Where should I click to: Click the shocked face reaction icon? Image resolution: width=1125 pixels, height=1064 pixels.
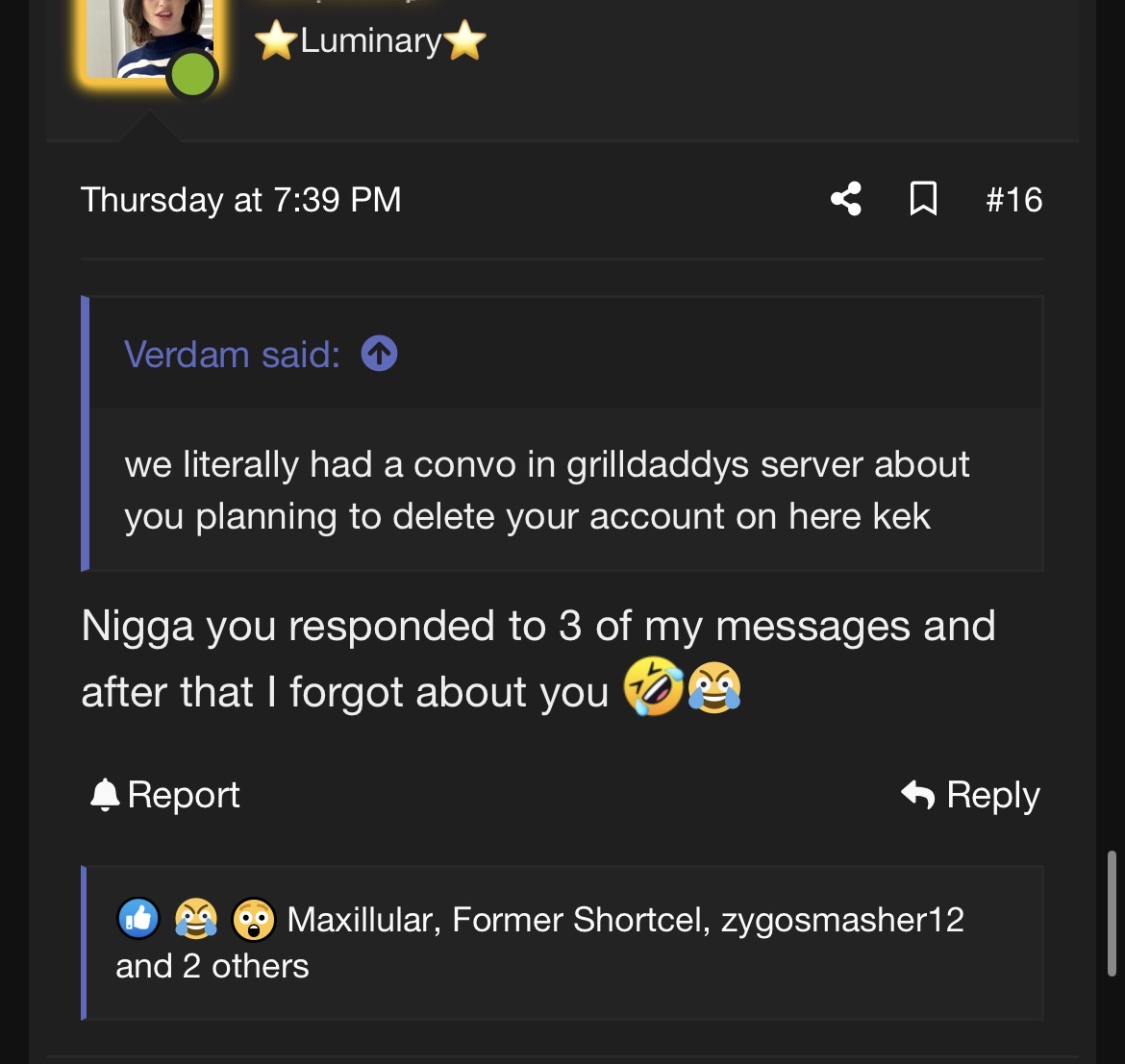(x=254, y=919)
